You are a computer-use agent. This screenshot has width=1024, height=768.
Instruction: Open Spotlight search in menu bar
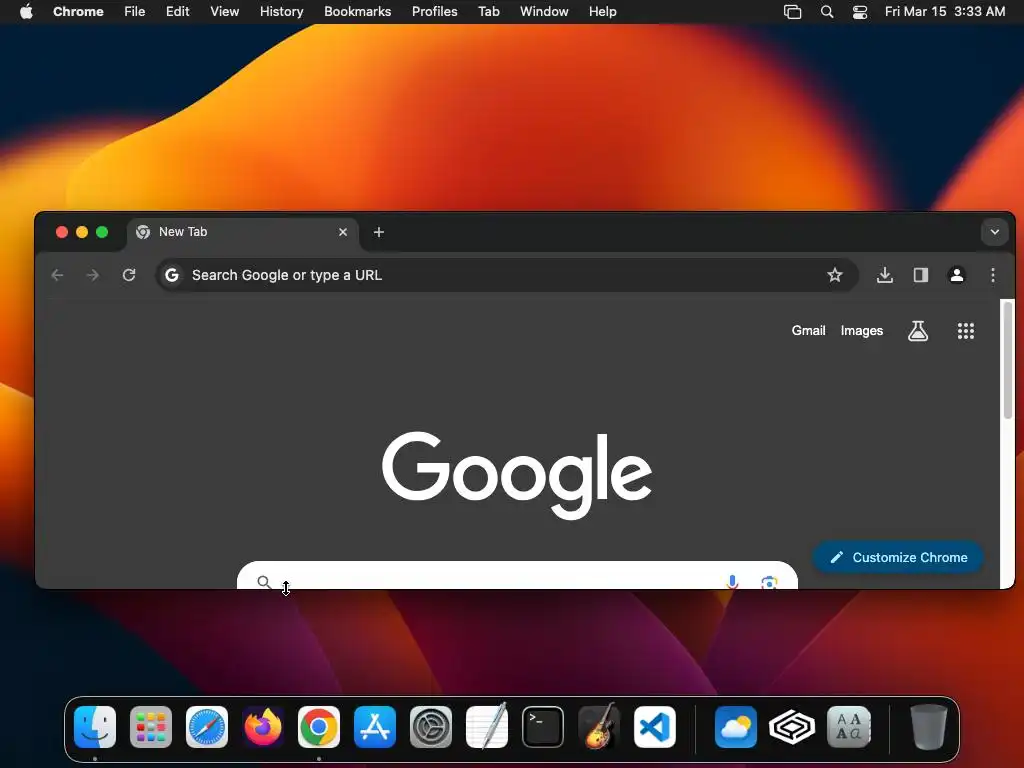click(827, 12)
